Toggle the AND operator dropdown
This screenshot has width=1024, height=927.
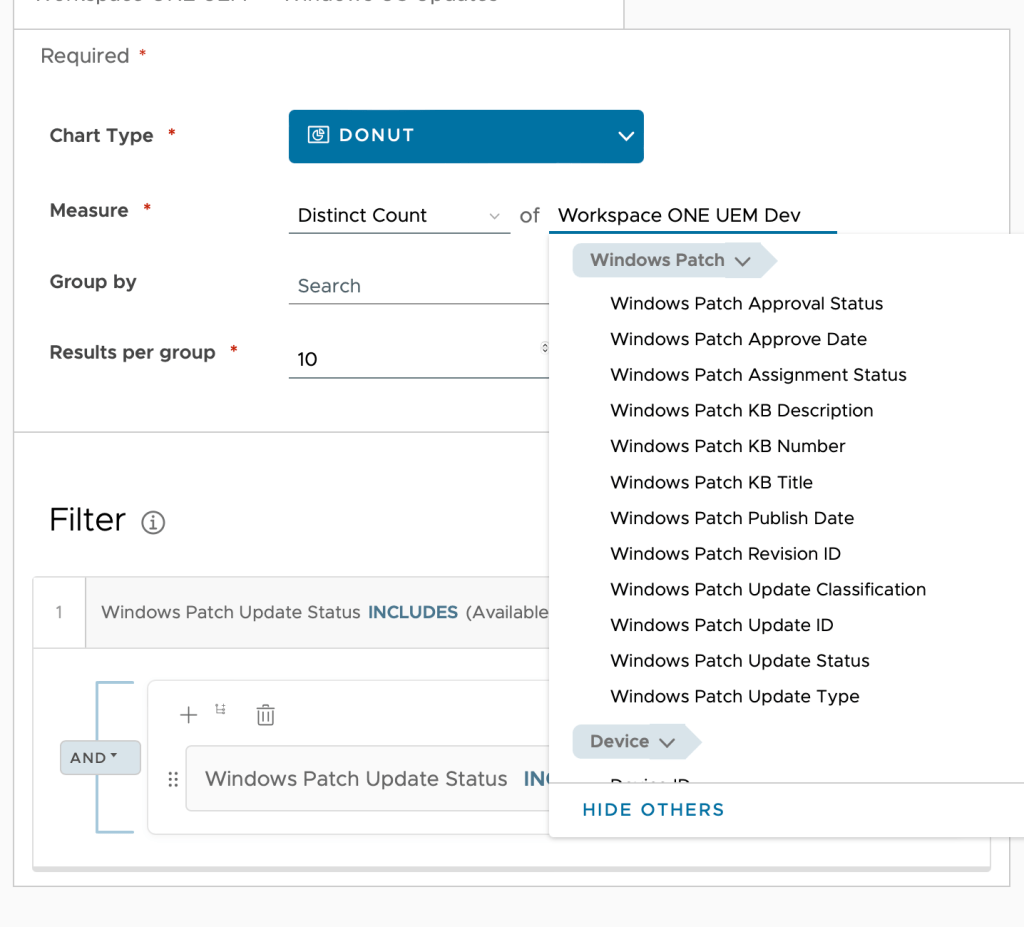coord(100,757)
